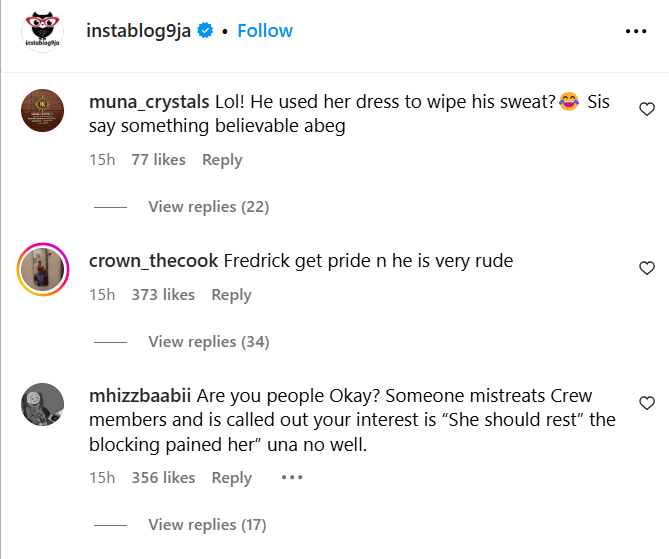Follow the instablog9ja account
This screenshot has width=669, height=559.
(265, 31)
